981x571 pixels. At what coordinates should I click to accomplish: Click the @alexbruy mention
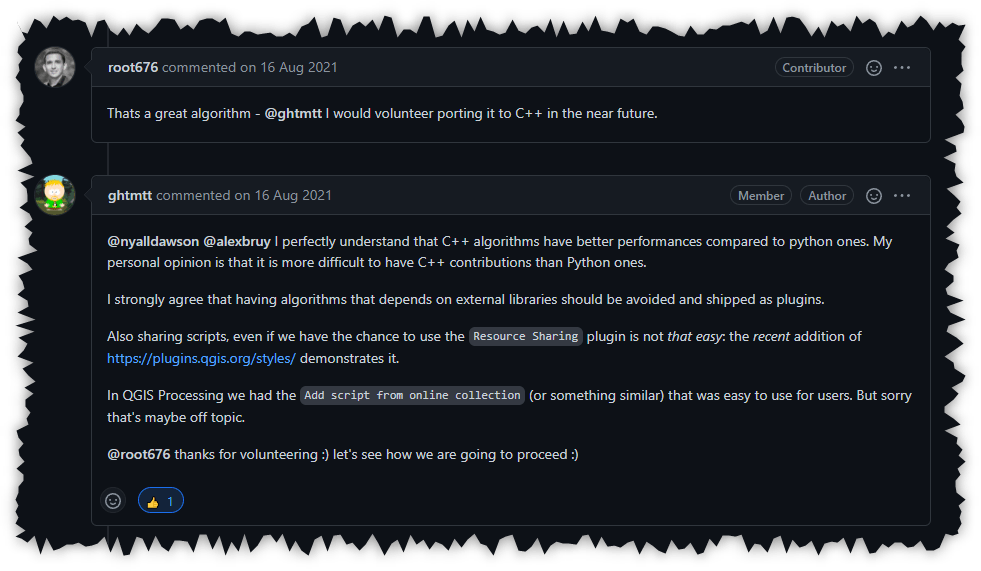[x=237, y=241]
